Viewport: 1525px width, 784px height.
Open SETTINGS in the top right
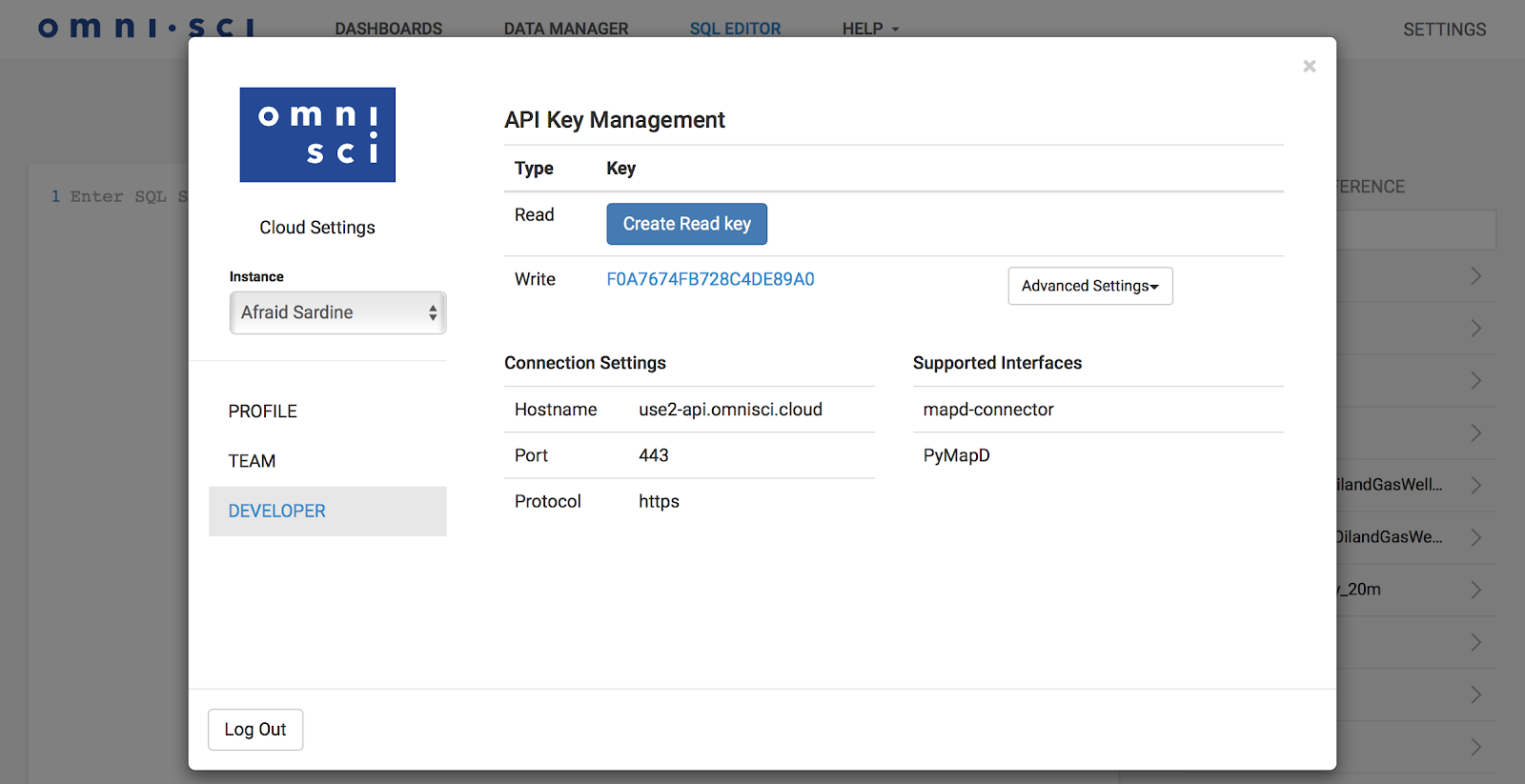pos(1444,30)
